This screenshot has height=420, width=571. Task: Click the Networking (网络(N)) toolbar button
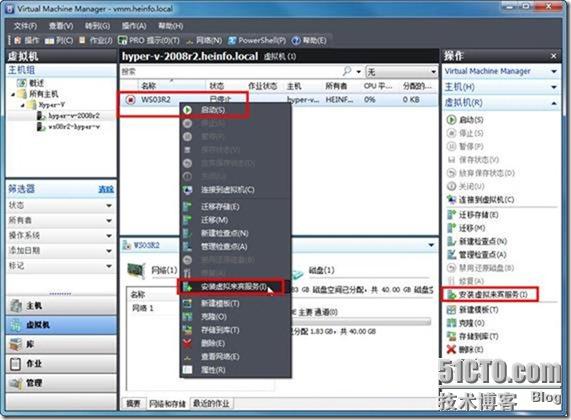tap(204, 40)
